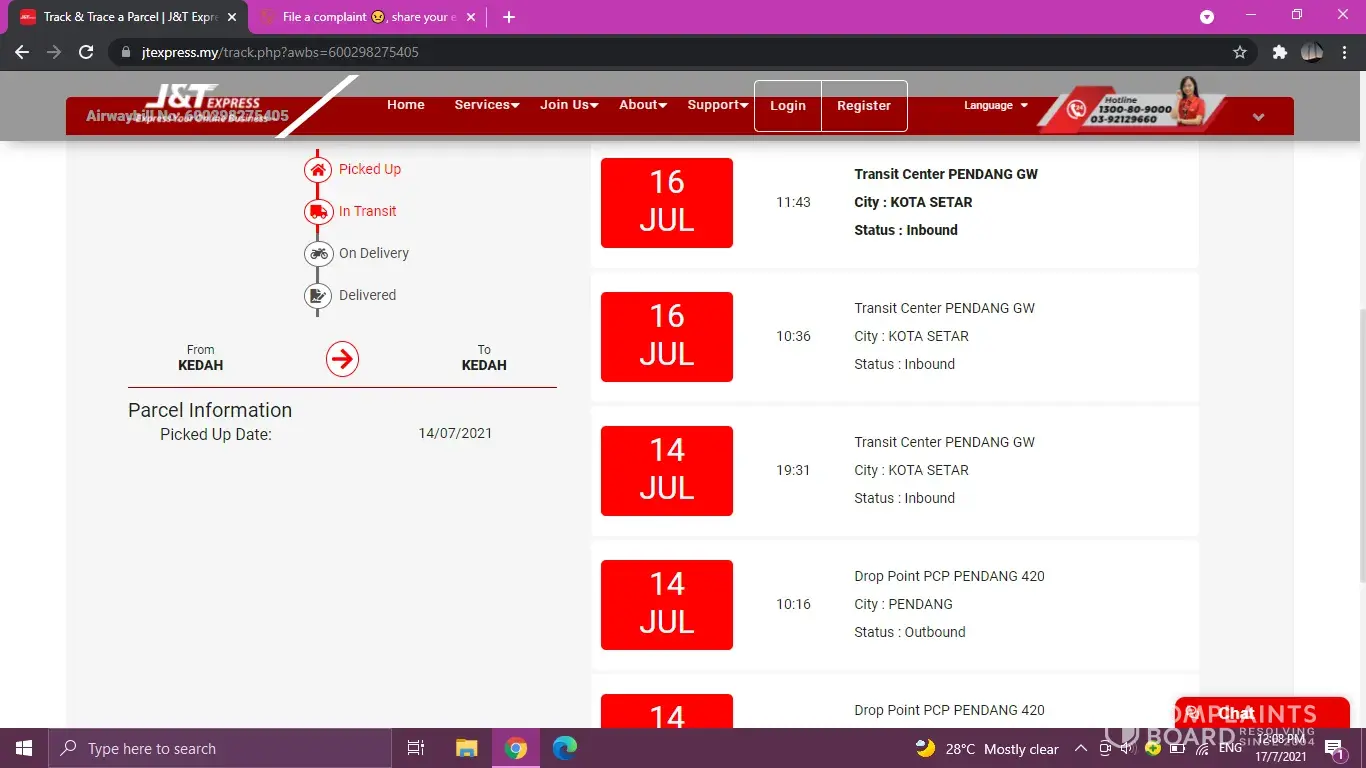Close the Track & Trace a Parcel tab
The width and height of the screenshot is (1366, 768).
[232, 17]
